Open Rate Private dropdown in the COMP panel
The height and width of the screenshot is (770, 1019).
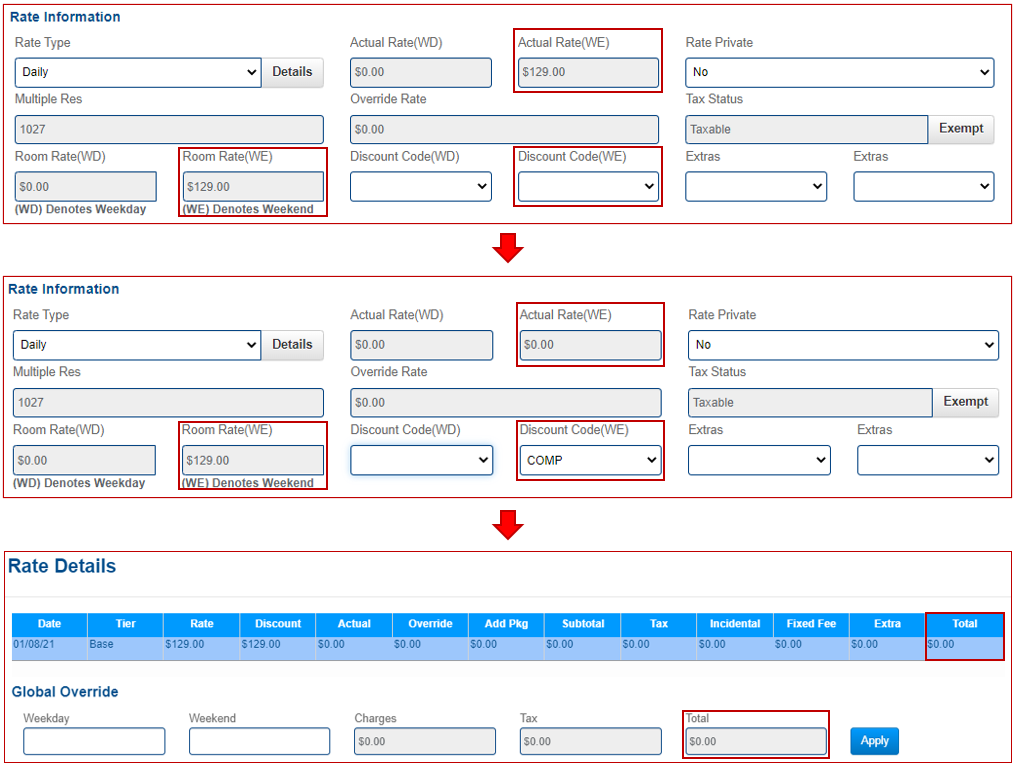(x=843, y=345)
